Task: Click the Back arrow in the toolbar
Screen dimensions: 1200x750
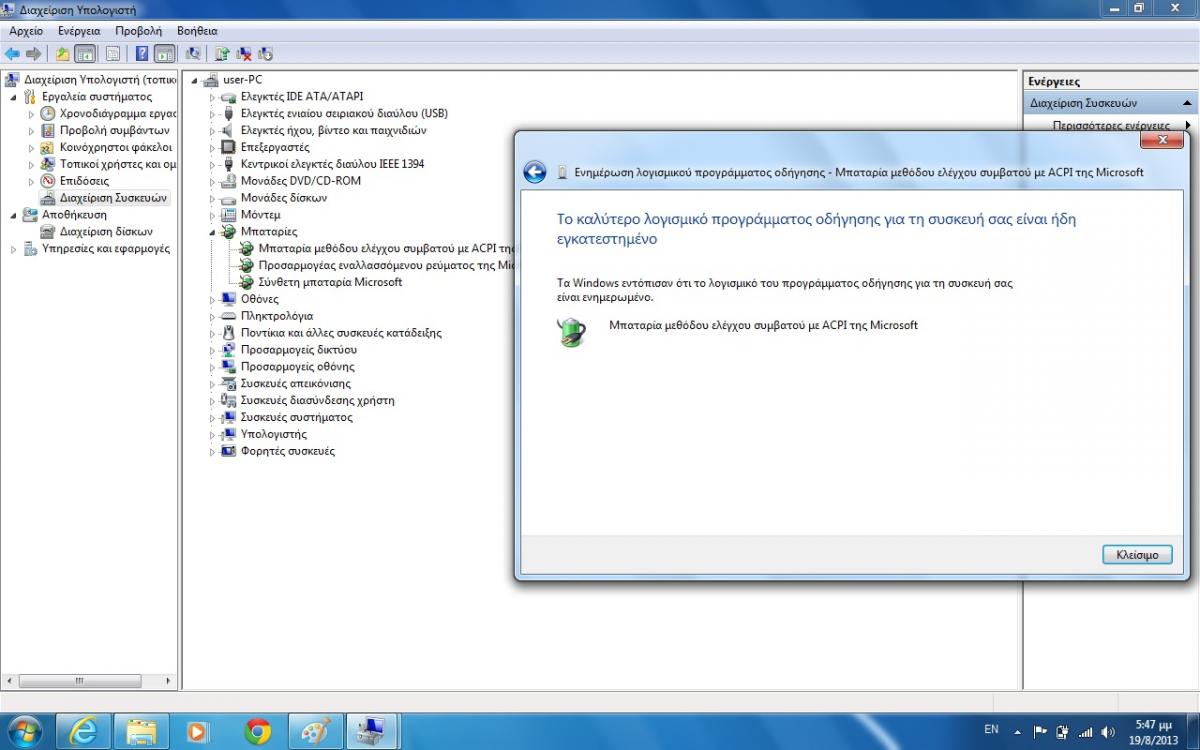Action: click(12, 53)
